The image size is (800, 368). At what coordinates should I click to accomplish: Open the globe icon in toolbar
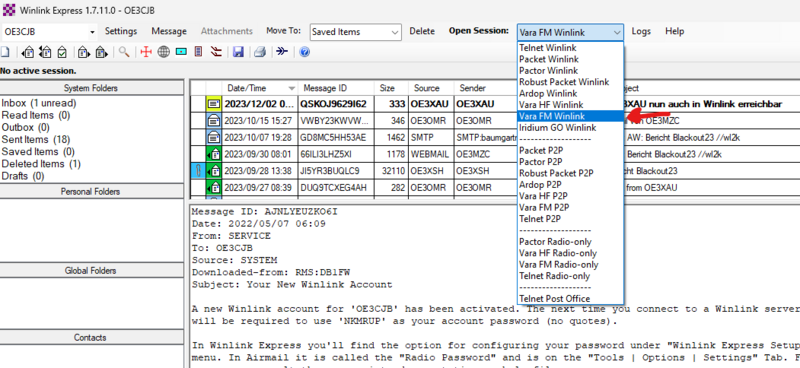tap(163, 52)
